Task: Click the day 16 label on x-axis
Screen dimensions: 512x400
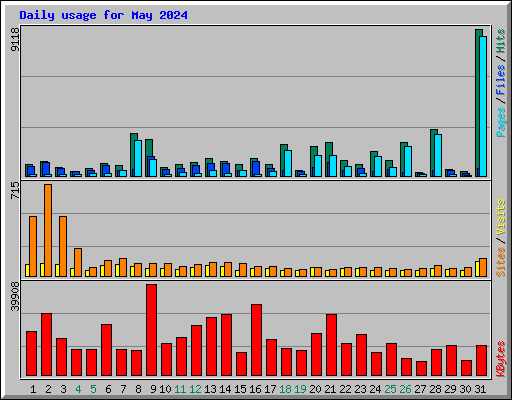Action: point(255,389)
